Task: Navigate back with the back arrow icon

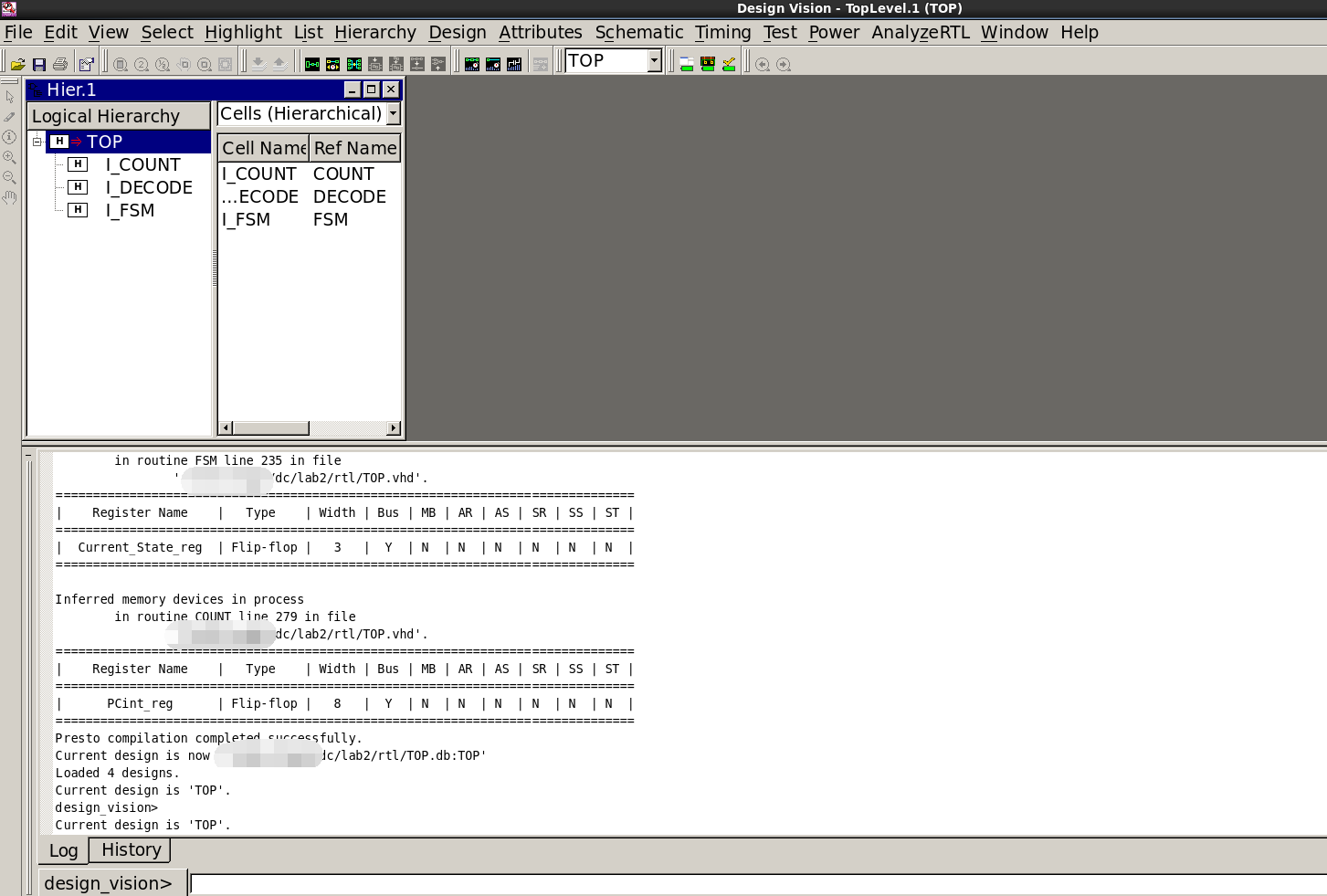Action: (761, 65)
